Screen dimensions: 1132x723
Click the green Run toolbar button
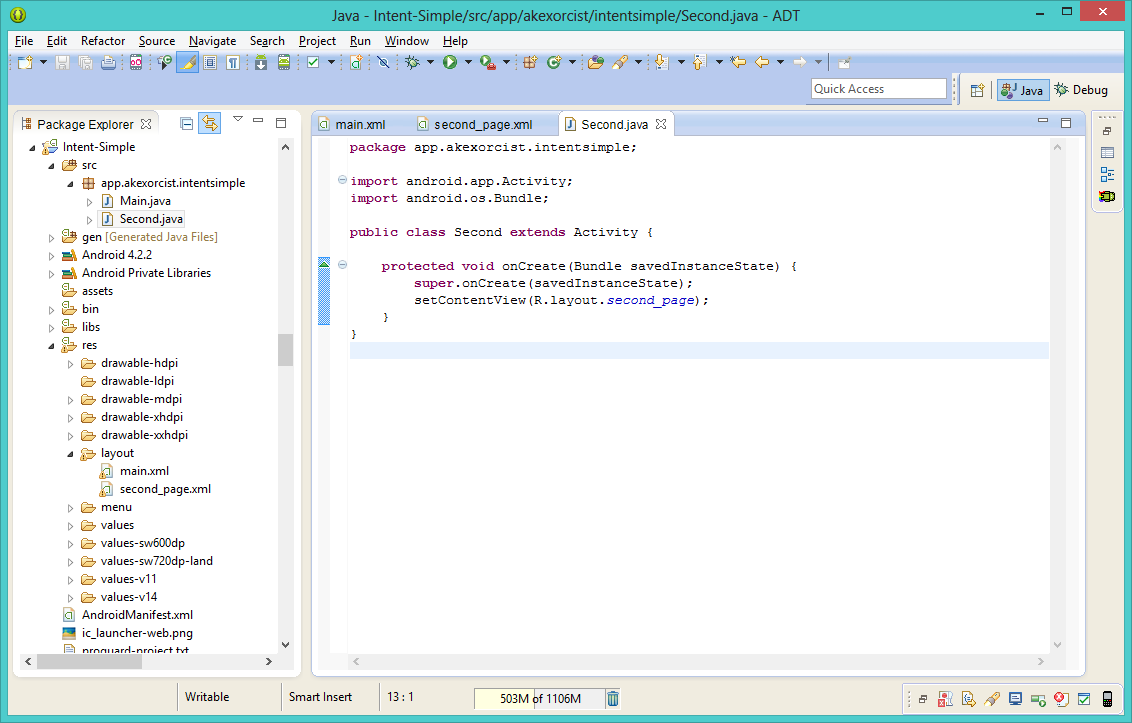[x=450, y=63]
